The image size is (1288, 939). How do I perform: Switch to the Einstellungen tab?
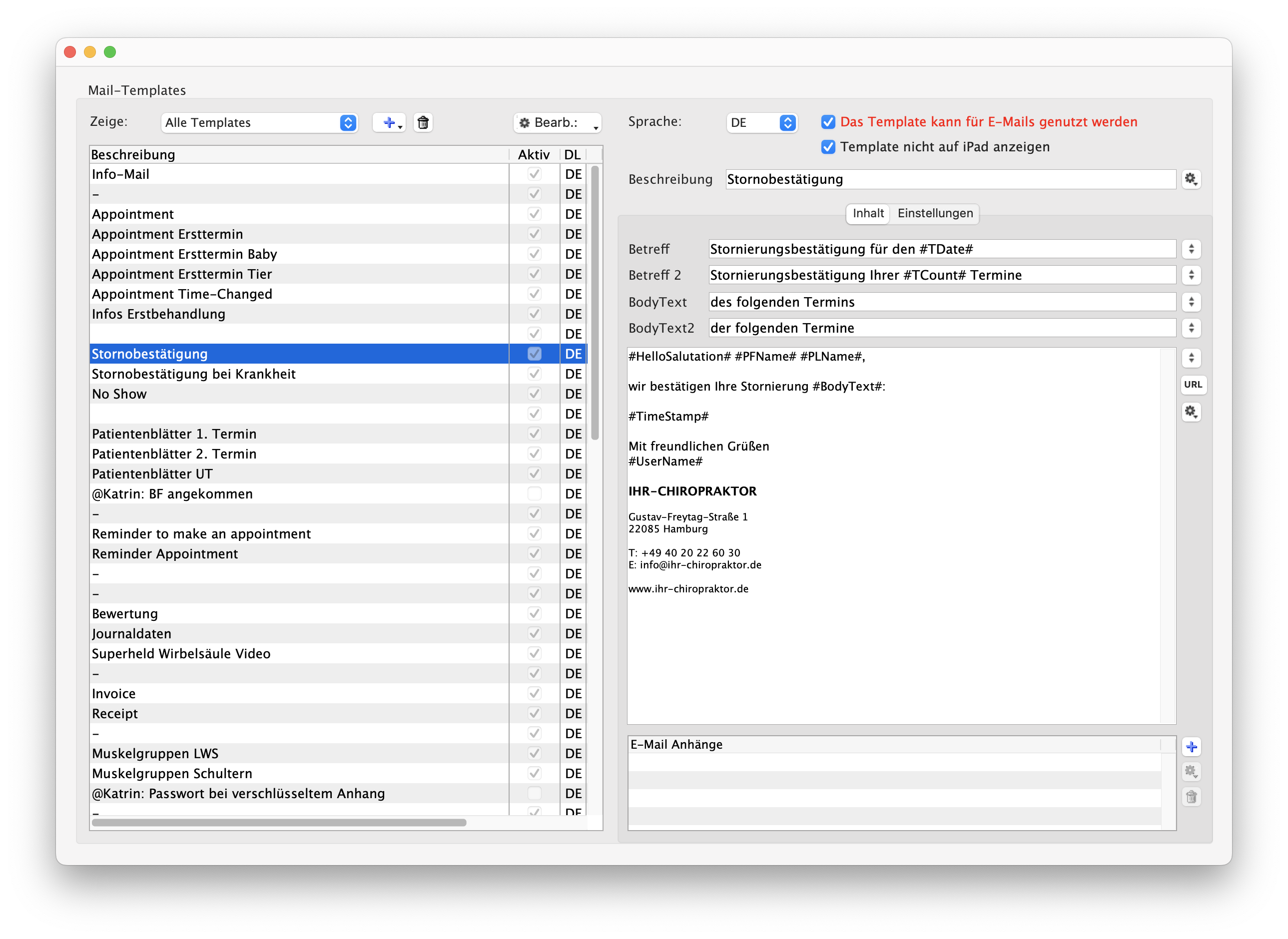(x=935, y=214)
